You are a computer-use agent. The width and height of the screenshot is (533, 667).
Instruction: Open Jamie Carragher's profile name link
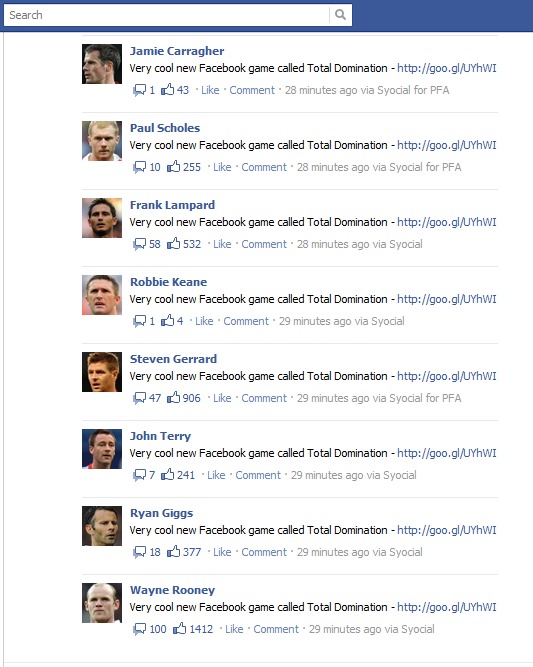click(x=177, y=51)
